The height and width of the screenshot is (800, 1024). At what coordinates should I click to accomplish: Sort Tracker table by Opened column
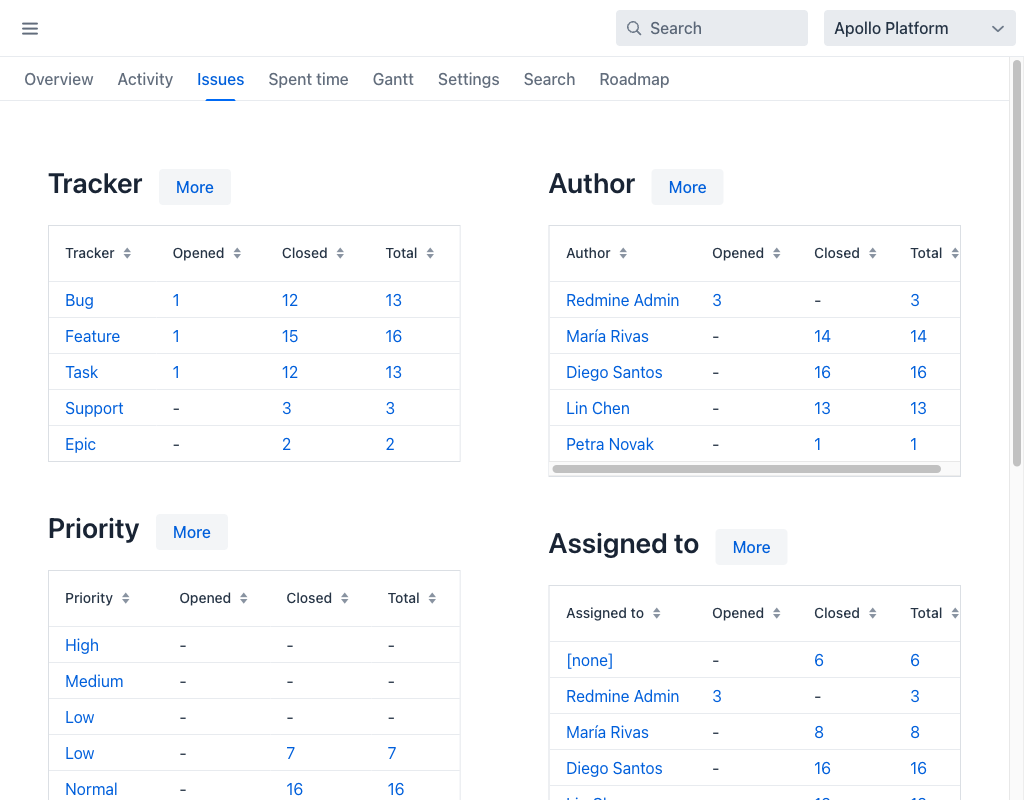point(206,253)
